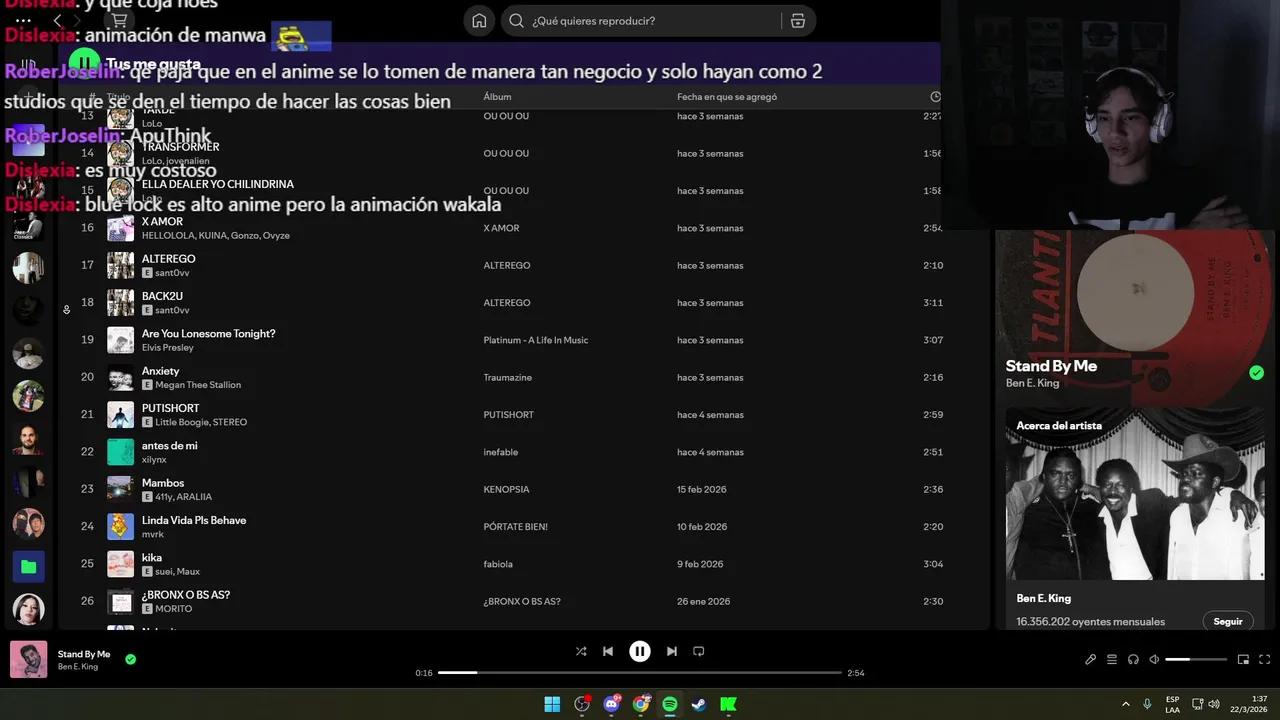The height and width of the screenshot is (720, 1280).
Task: Expand hidden system tray icons chevron
Action: [1126, 704]
